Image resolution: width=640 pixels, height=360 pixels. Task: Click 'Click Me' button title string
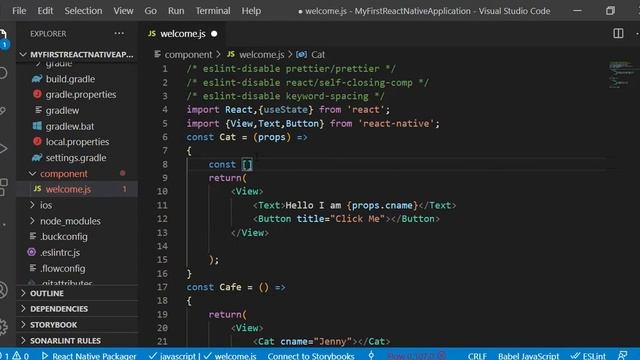coord(358,219)
